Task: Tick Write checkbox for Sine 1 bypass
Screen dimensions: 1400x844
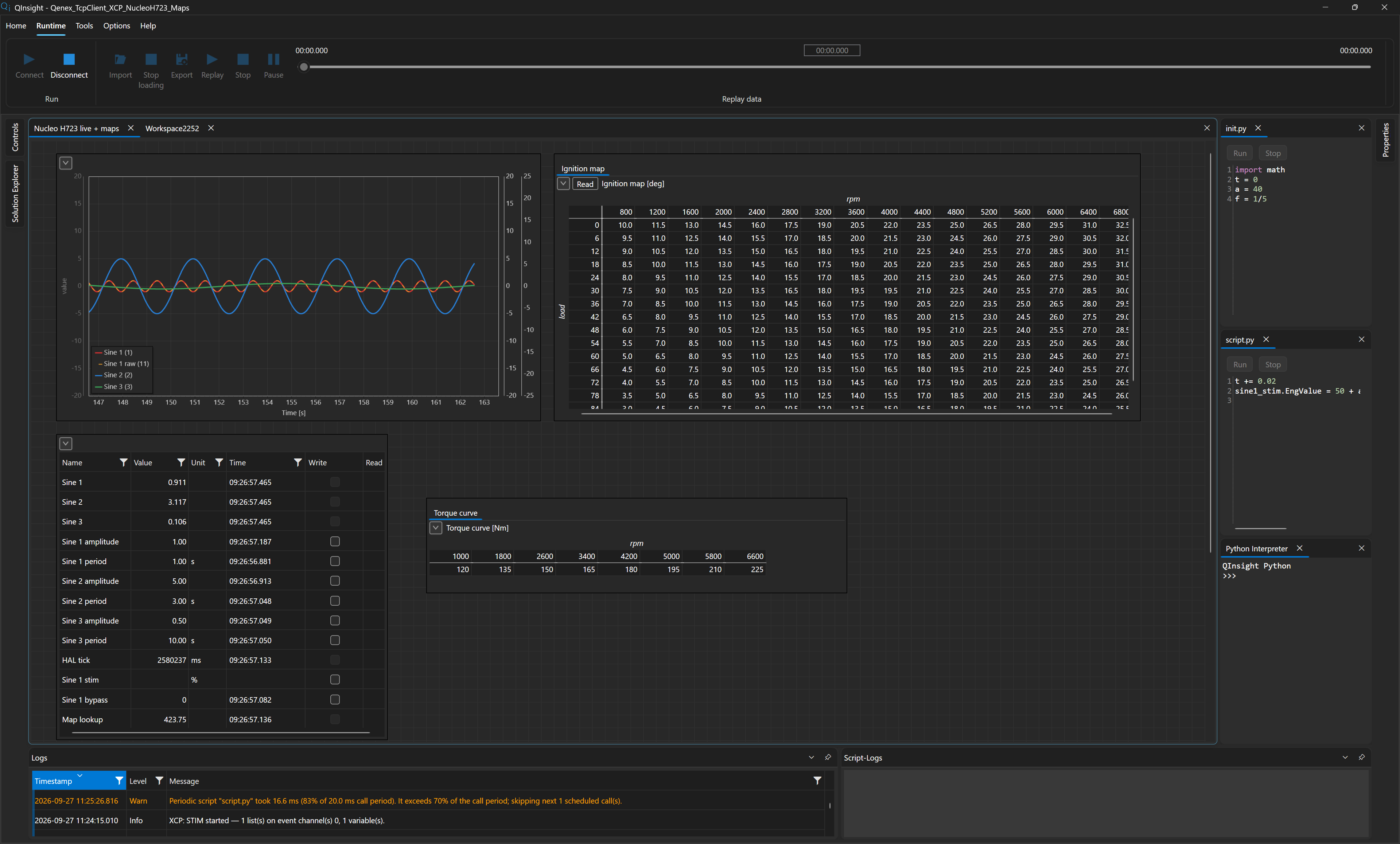Action: 335,700
